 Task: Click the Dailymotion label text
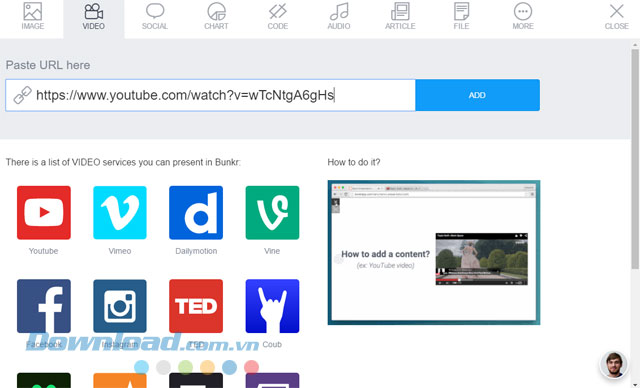[x=196, y=251]
